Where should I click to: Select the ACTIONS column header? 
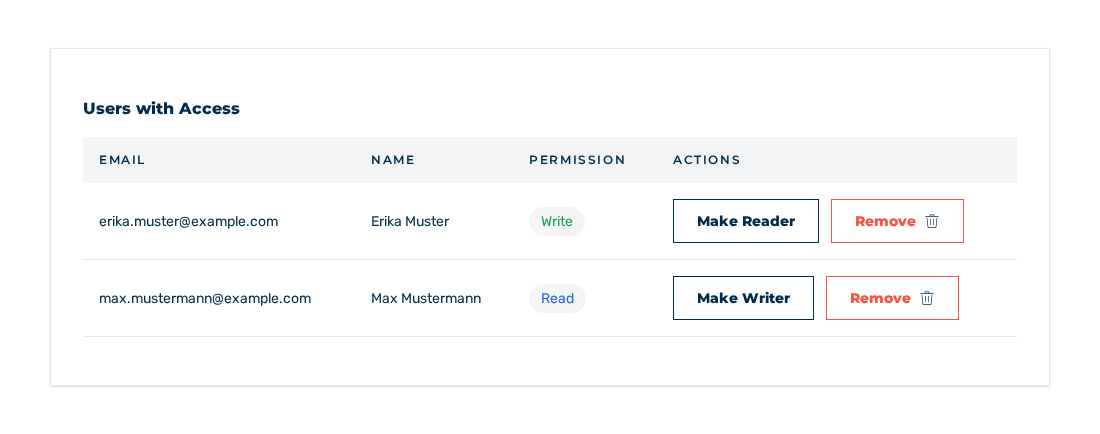[706, 160]
